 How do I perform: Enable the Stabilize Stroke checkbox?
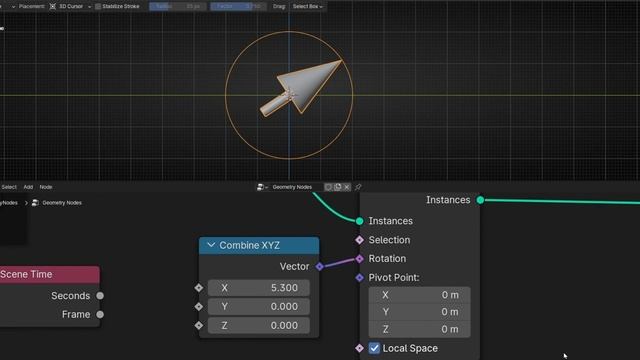click(98, 6)
